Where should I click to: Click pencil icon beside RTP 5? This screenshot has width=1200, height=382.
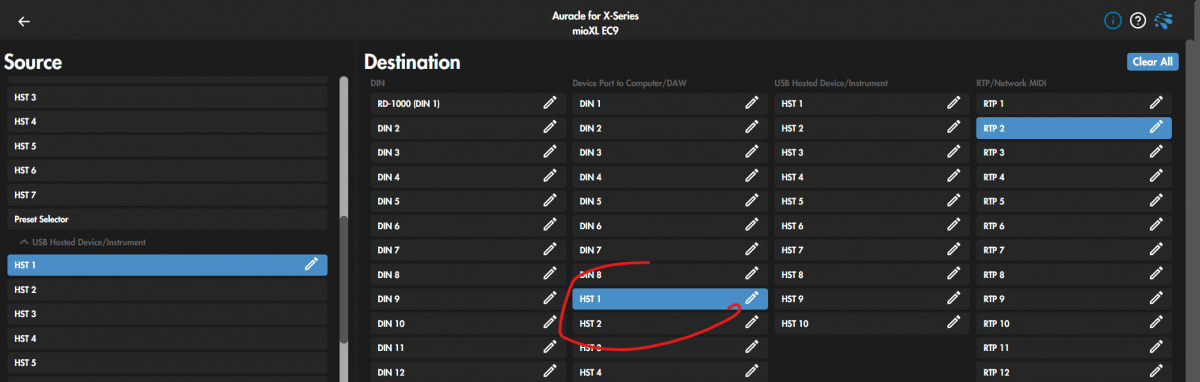(x=1156, y=201)
